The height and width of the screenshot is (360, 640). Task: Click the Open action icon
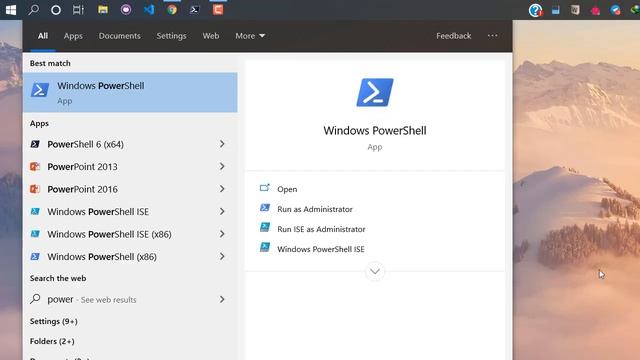click(265, 188)
